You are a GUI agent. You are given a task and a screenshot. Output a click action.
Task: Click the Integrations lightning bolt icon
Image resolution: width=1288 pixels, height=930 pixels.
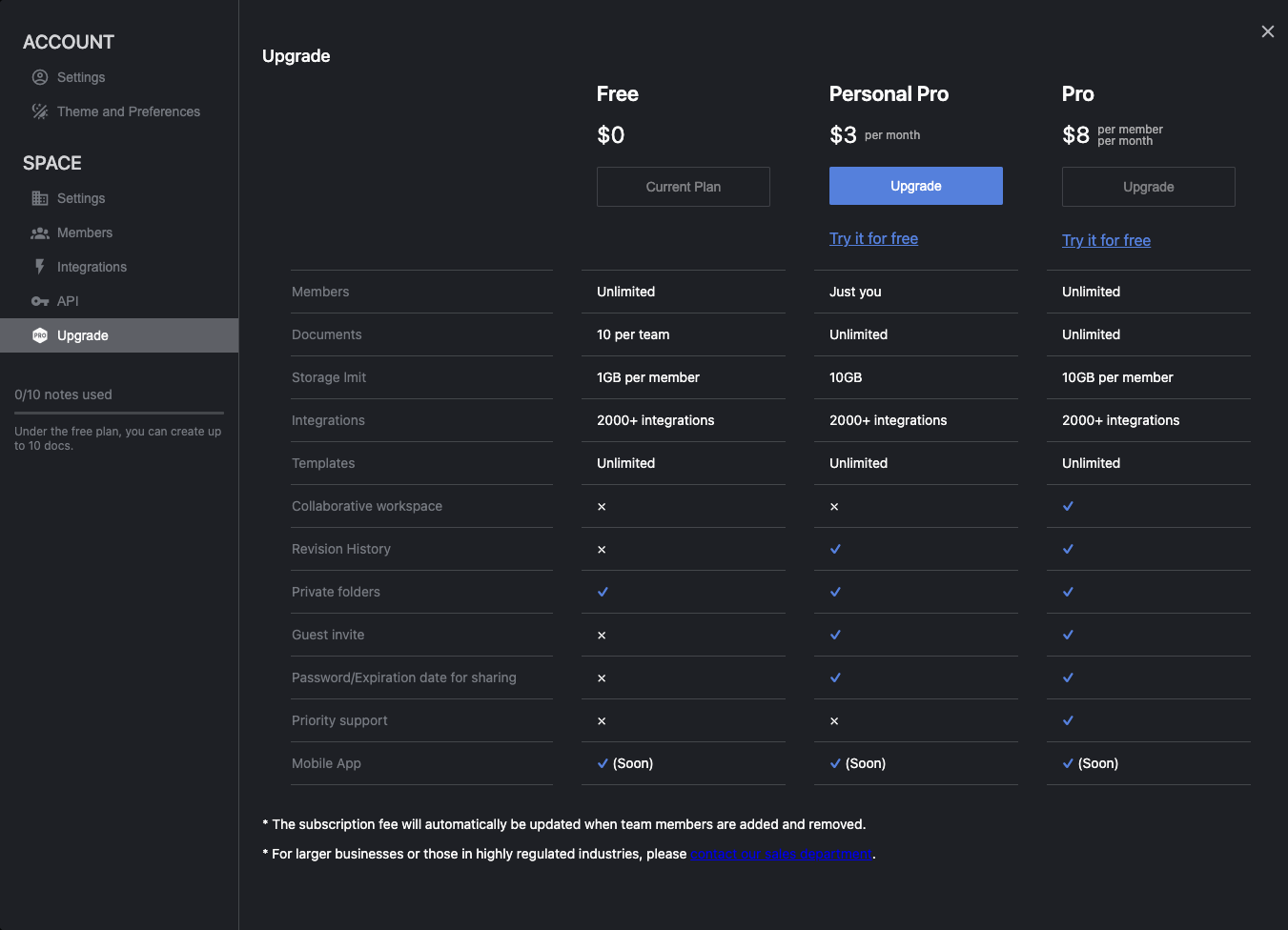pyautogui.click(x=40, y=267)
